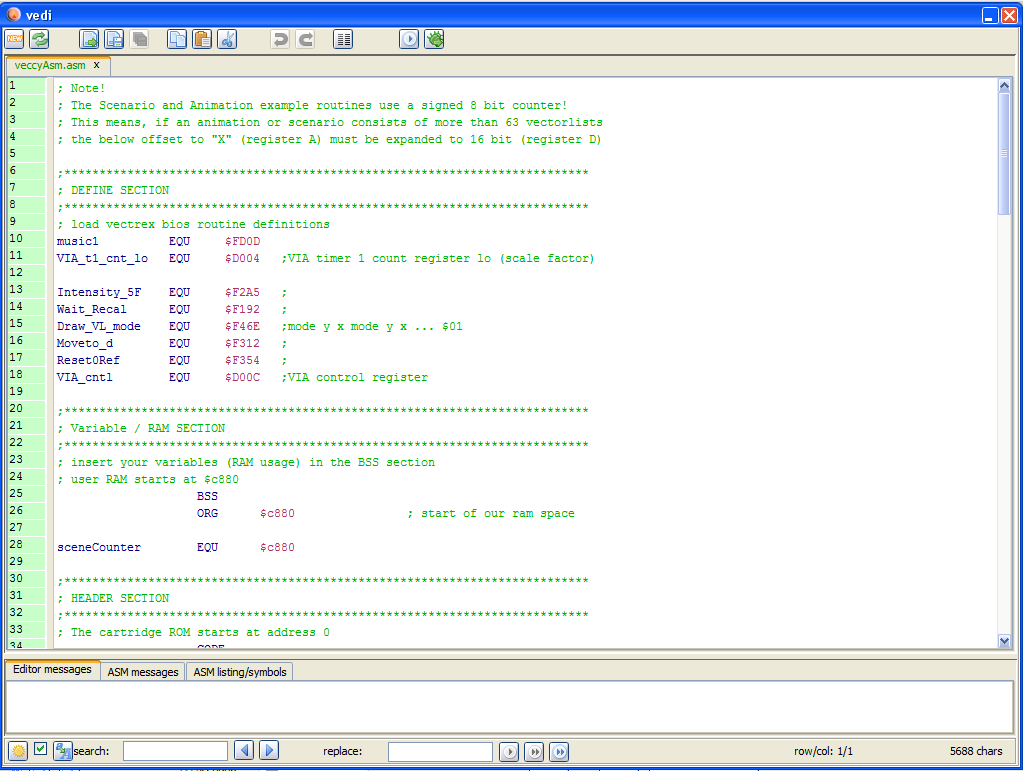This screenshot has width=1023, height=771.
Task: Click the editor's vertical scrollbar down arrow
Action: coord(1004,641)
